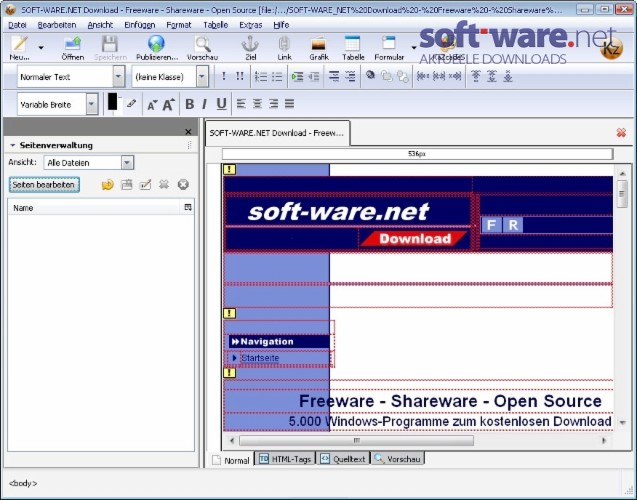The image size is (637, 500).
Task: Click the black text color swatch
Action: click(113, 102)
